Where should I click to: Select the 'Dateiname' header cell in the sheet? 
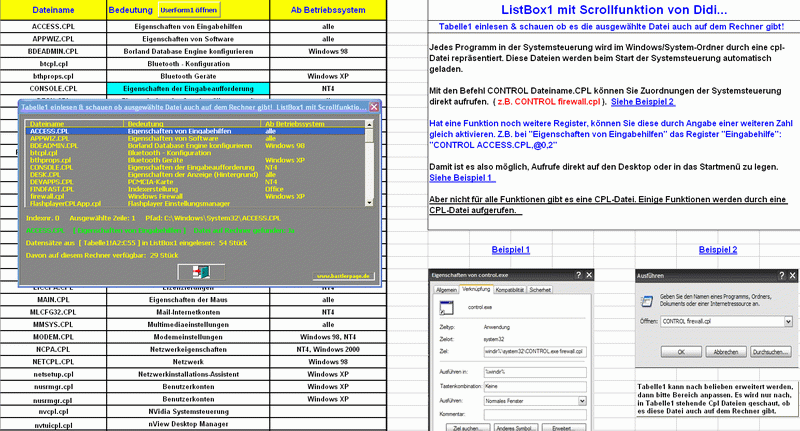tap(53, 10)
